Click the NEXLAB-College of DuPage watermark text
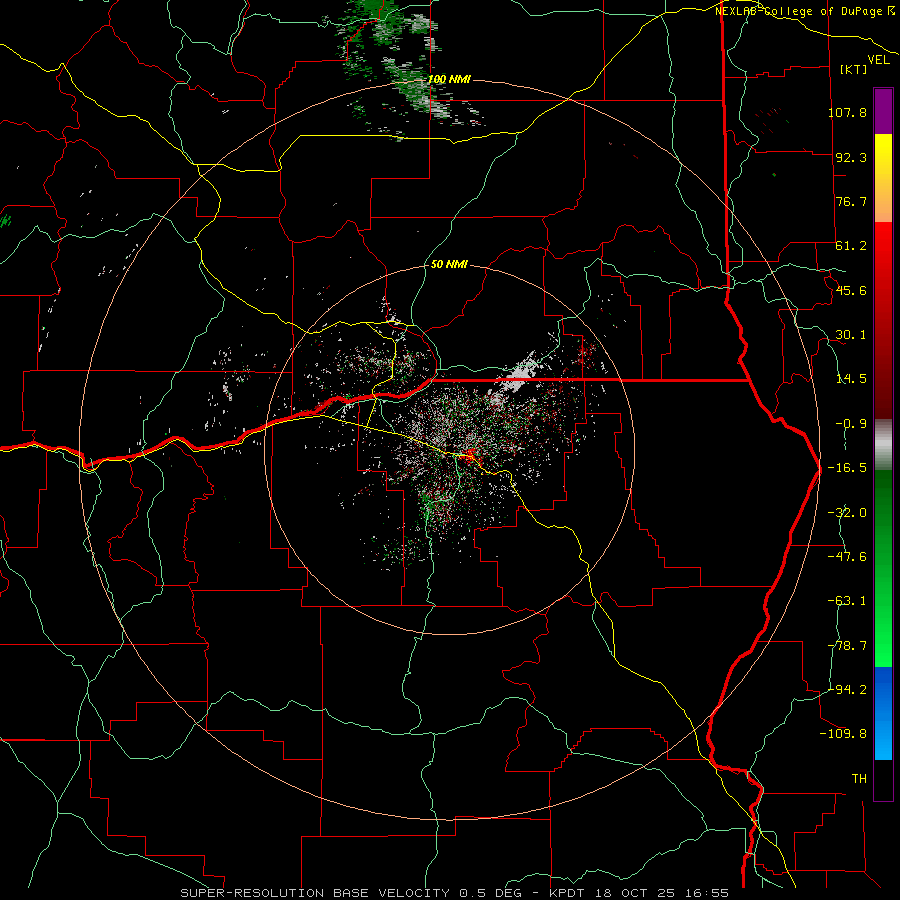 [805, 11]
